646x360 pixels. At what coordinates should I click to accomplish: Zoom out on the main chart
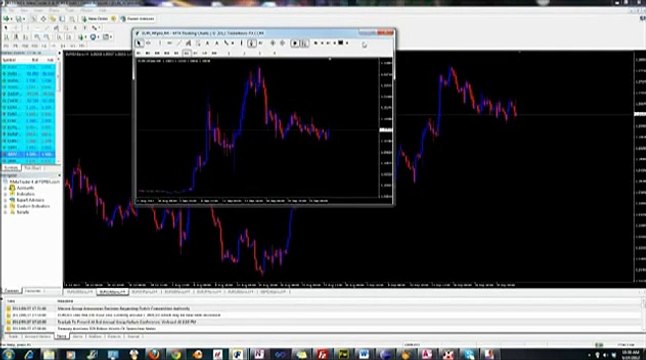pyautogui.click(x=47, y=37)
